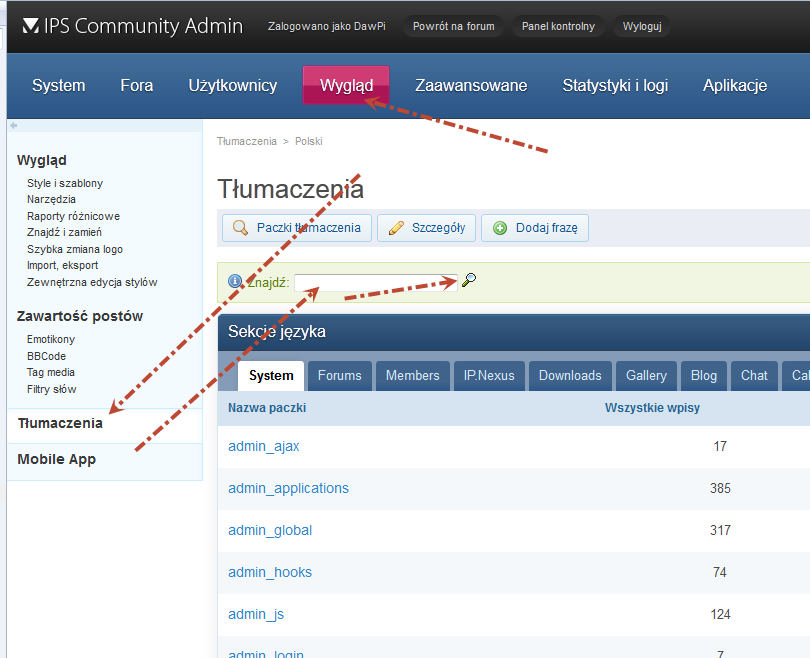Click the search magnifier icon next to Znajdź
This screenshot has width=810, height=658.
click(469, 281)
